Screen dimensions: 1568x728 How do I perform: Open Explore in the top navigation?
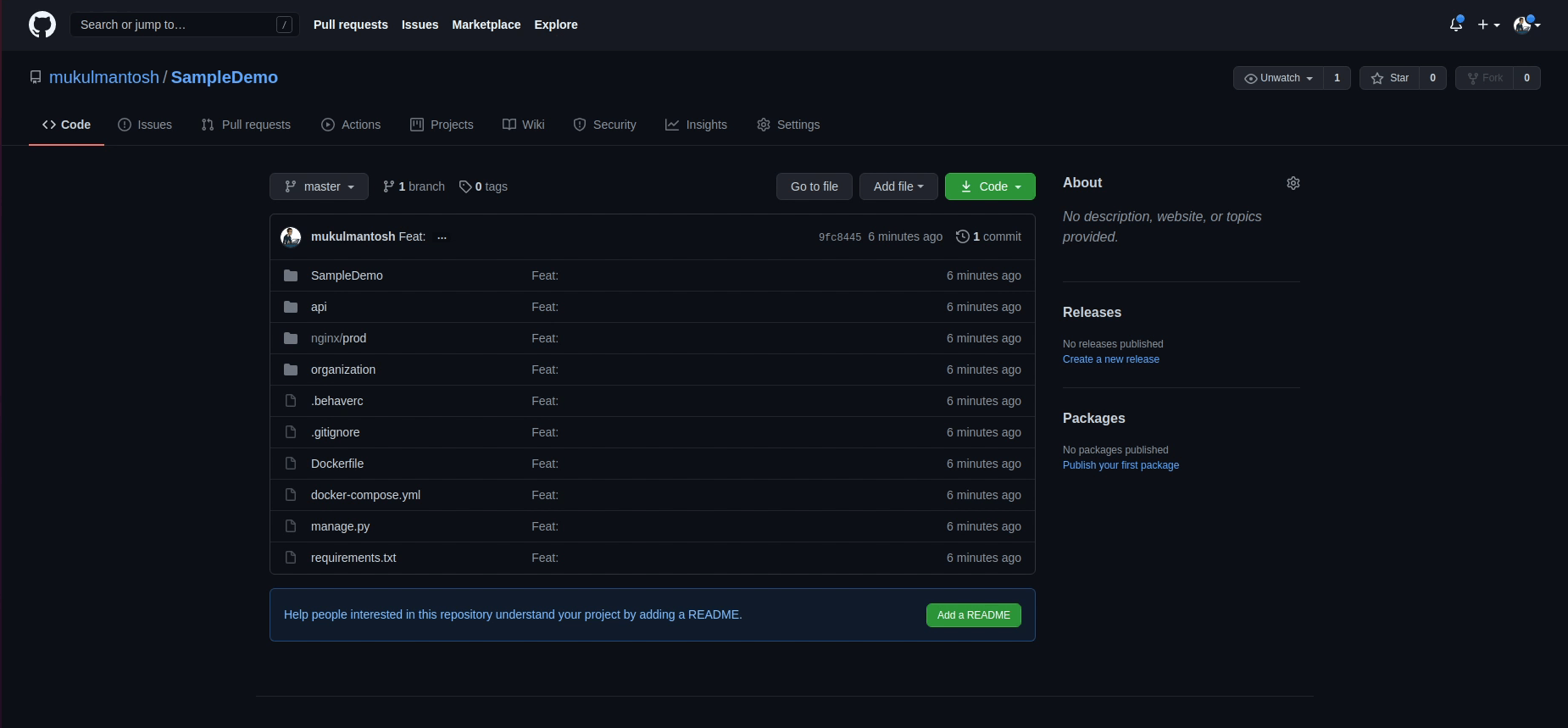pyautogui.click(x=556, y=25)
